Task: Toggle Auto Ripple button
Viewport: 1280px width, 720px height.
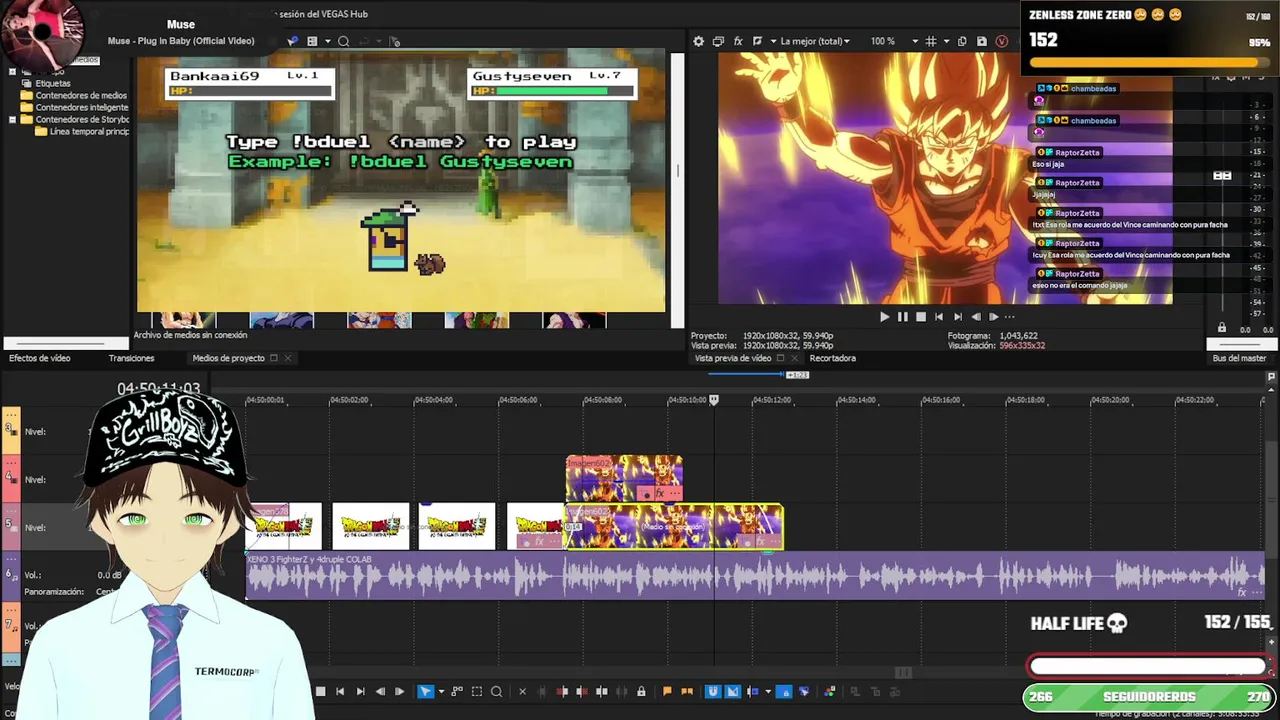Action: coord(752,691)
